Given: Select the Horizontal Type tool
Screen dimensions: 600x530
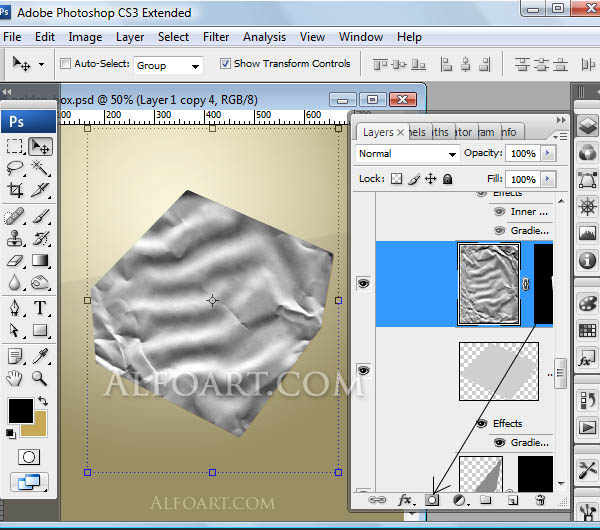Looking at the screenshot, I should pos(40,308).
